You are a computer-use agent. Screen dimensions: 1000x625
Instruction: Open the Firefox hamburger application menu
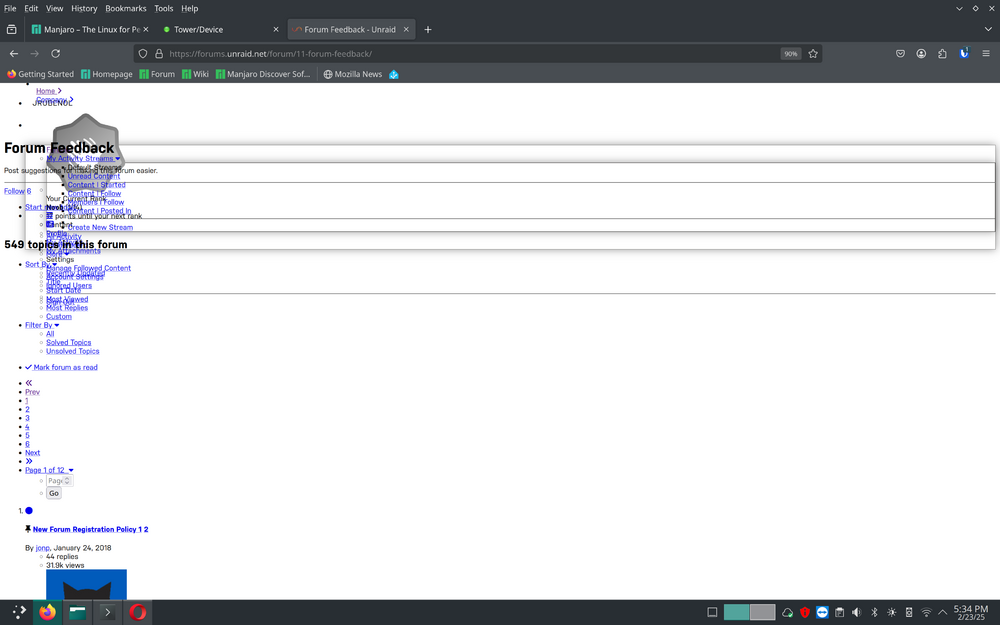coord(985,54)
